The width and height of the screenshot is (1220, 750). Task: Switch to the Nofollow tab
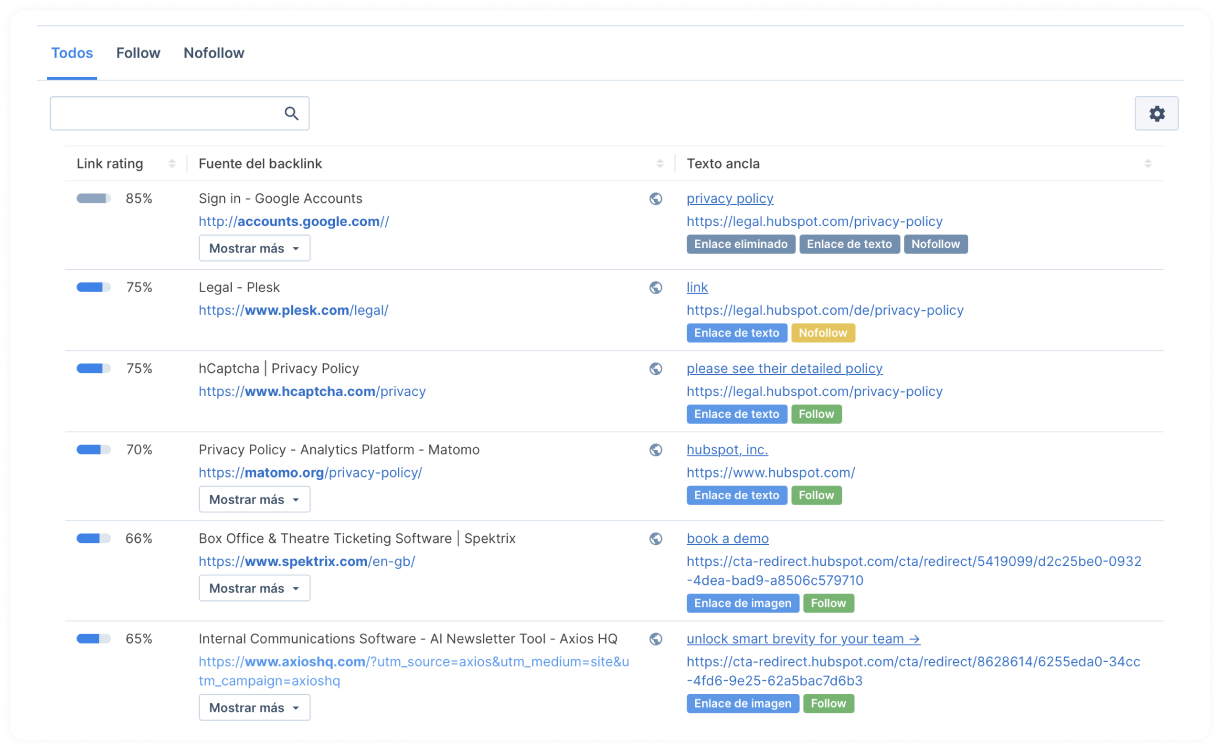click(214, 53)
